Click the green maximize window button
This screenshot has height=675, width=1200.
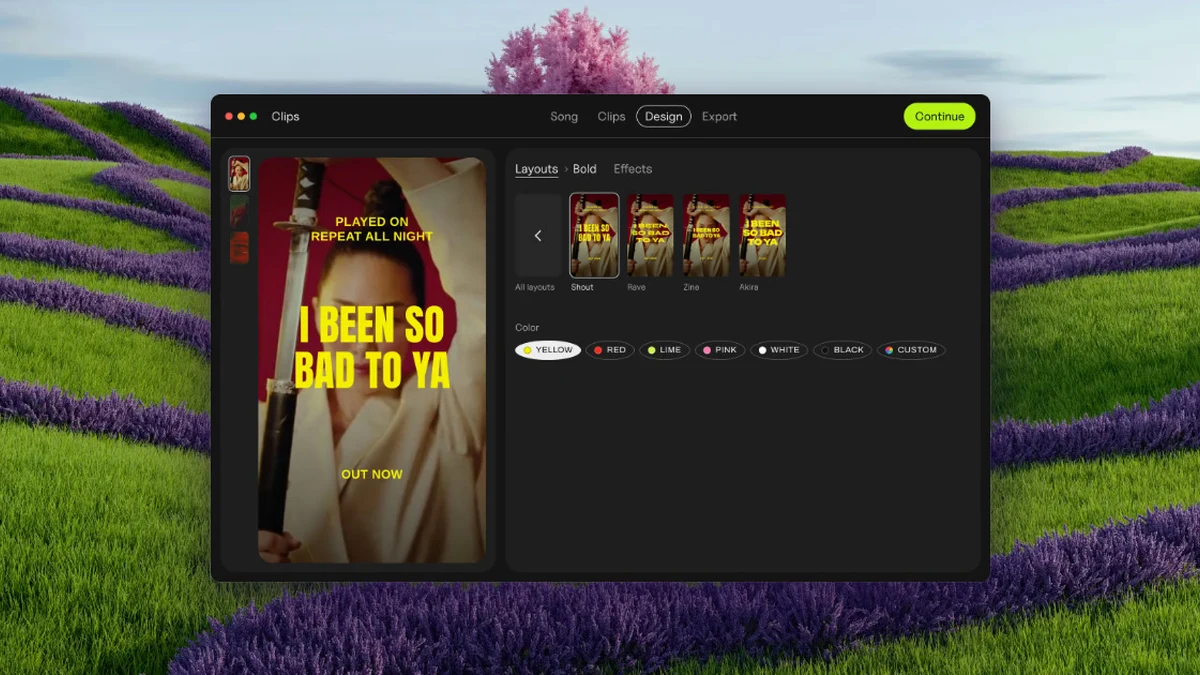pyautogui.click(x=253, y=117)
